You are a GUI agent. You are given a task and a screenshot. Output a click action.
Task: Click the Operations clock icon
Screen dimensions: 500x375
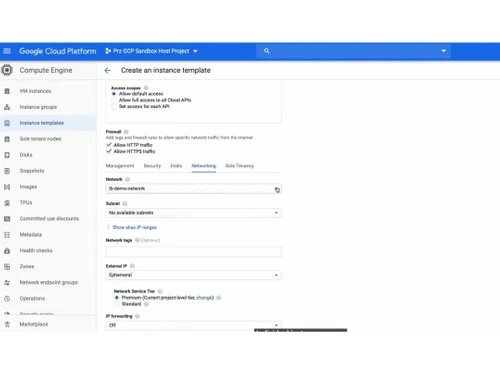7,299
